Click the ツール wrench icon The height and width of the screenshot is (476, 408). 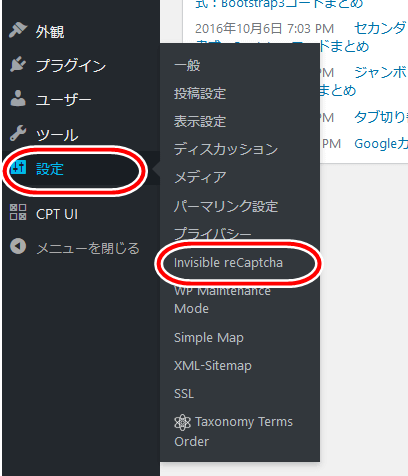point(18,133)
